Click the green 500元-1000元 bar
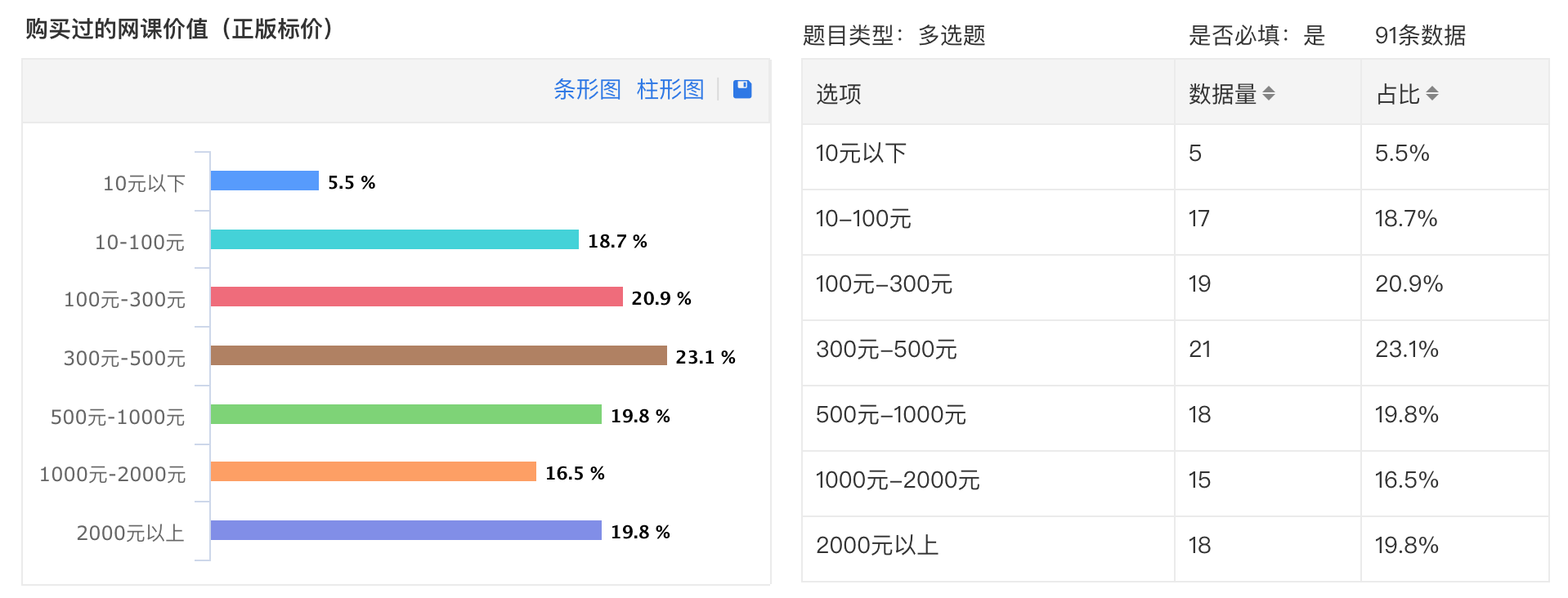 (406, 414)
